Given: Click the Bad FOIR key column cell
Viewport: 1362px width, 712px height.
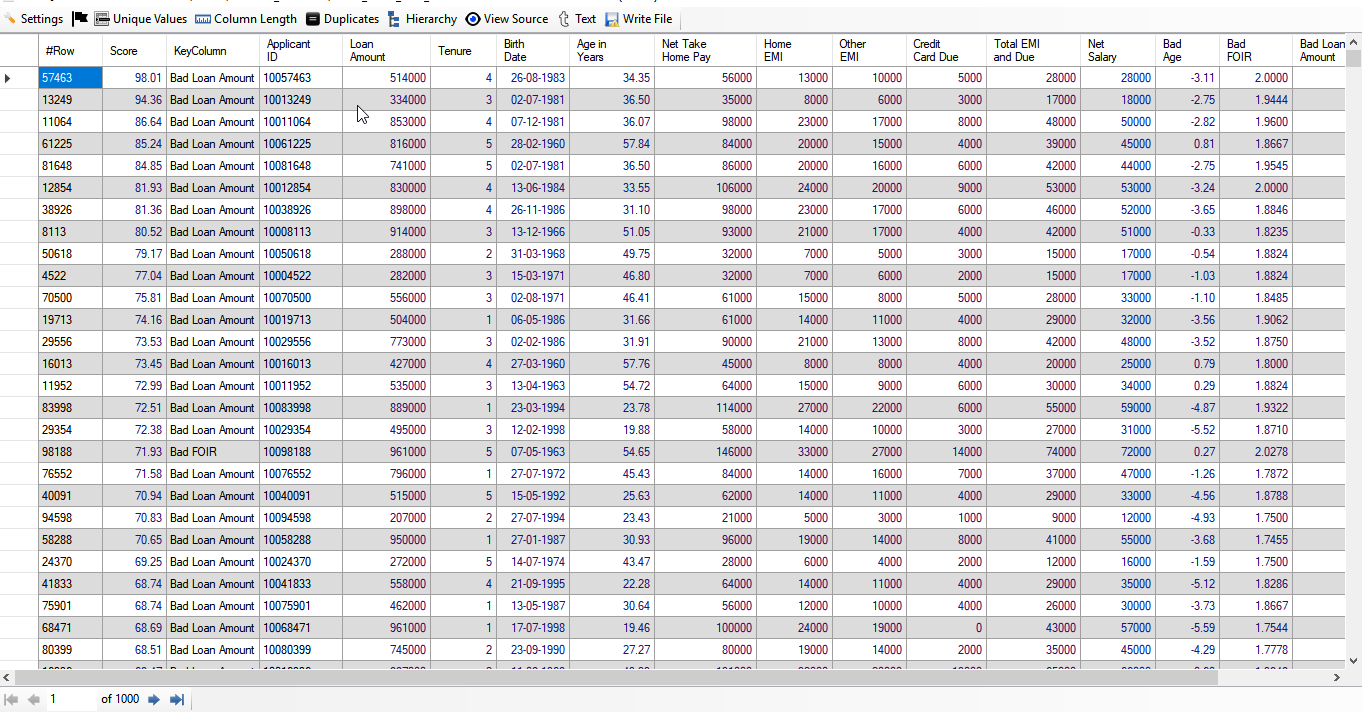Looking at the screenshot, I should [x=212, y=452].
